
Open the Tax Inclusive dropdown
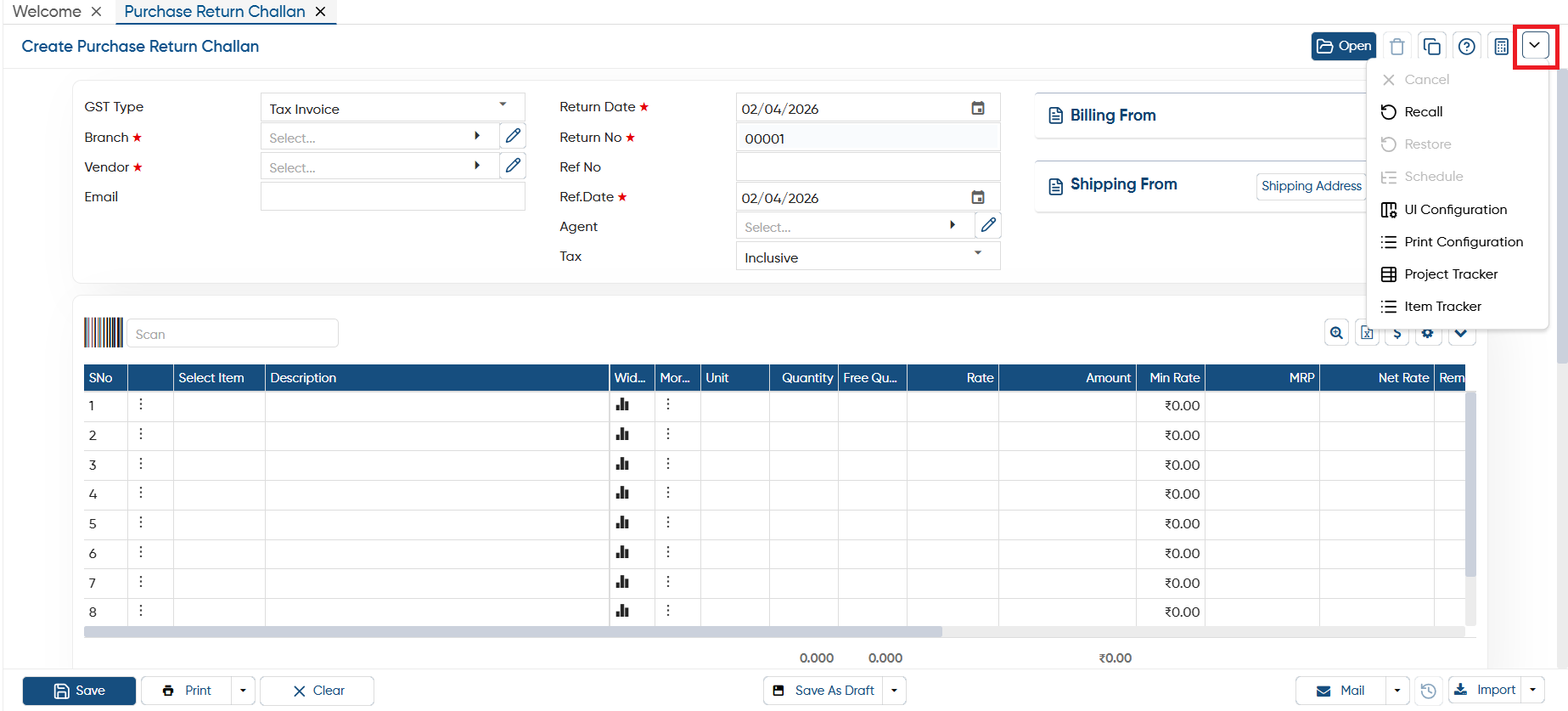[978, 254]
